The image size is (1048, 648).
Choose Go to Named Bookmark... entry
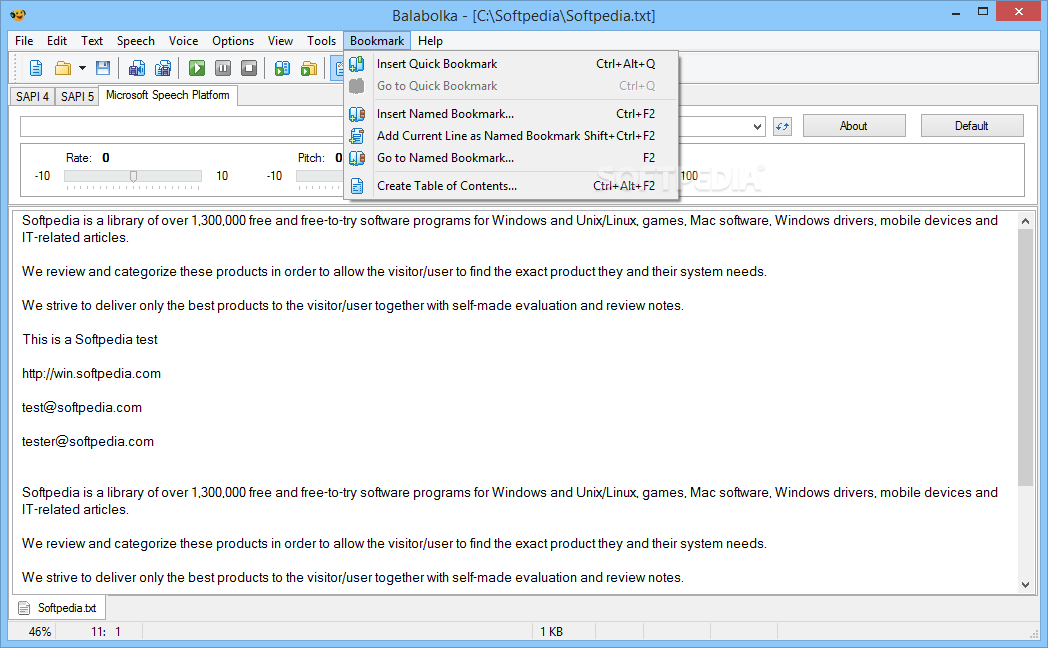click(x=511, y=158)
